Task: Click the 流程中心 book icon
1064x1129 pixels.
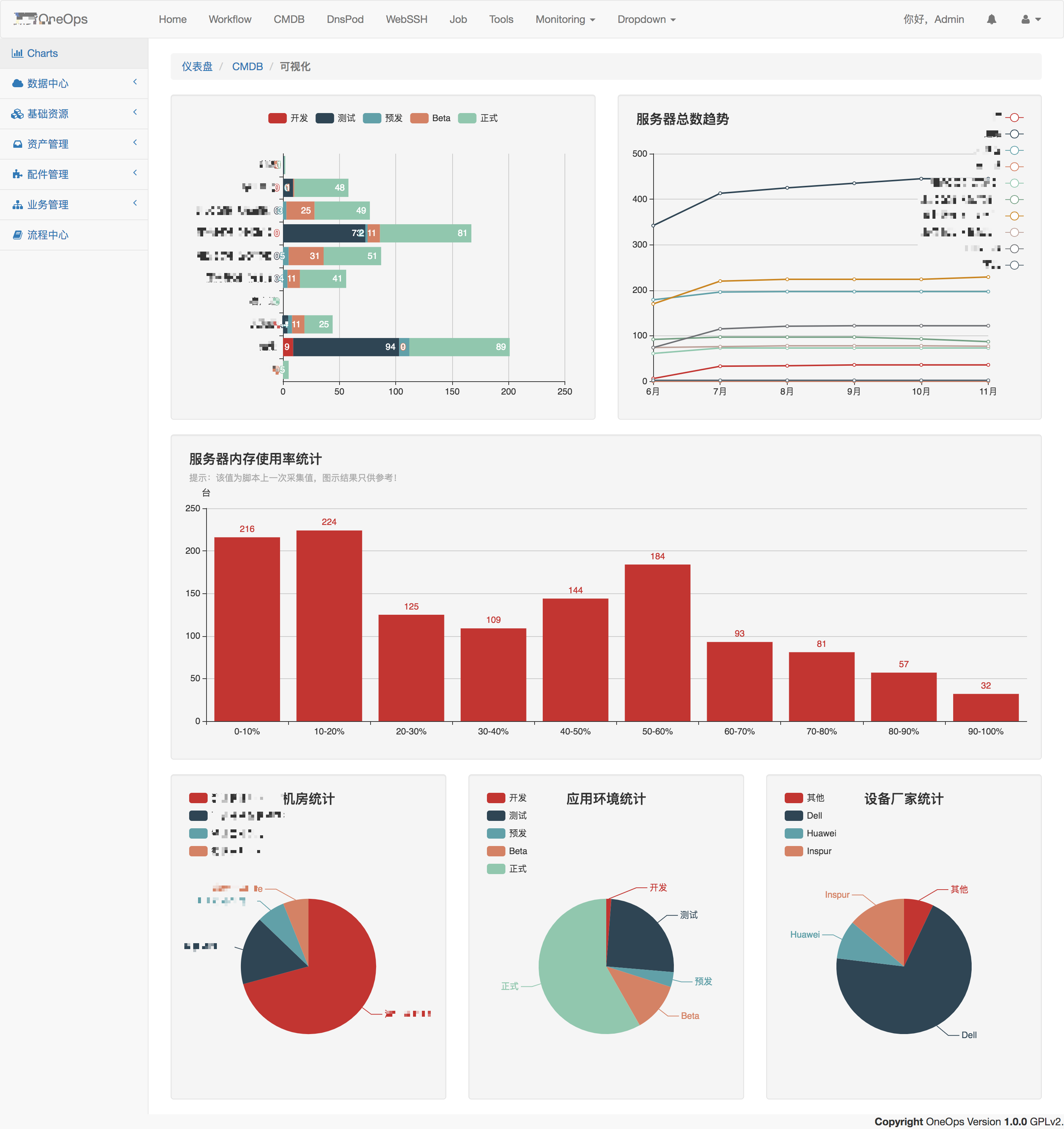Action: [18, 235]
